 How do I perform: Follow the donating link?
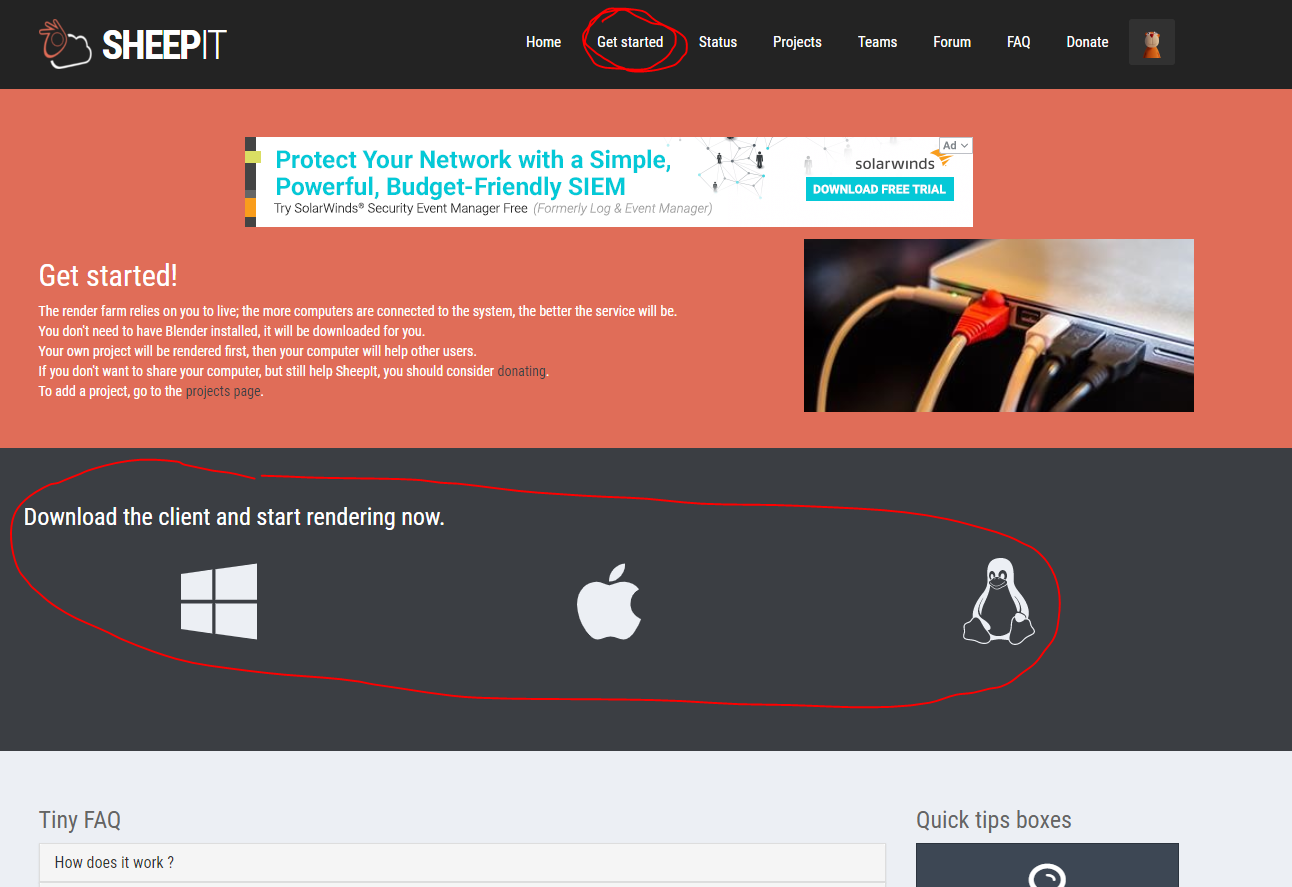click(522, 371)
